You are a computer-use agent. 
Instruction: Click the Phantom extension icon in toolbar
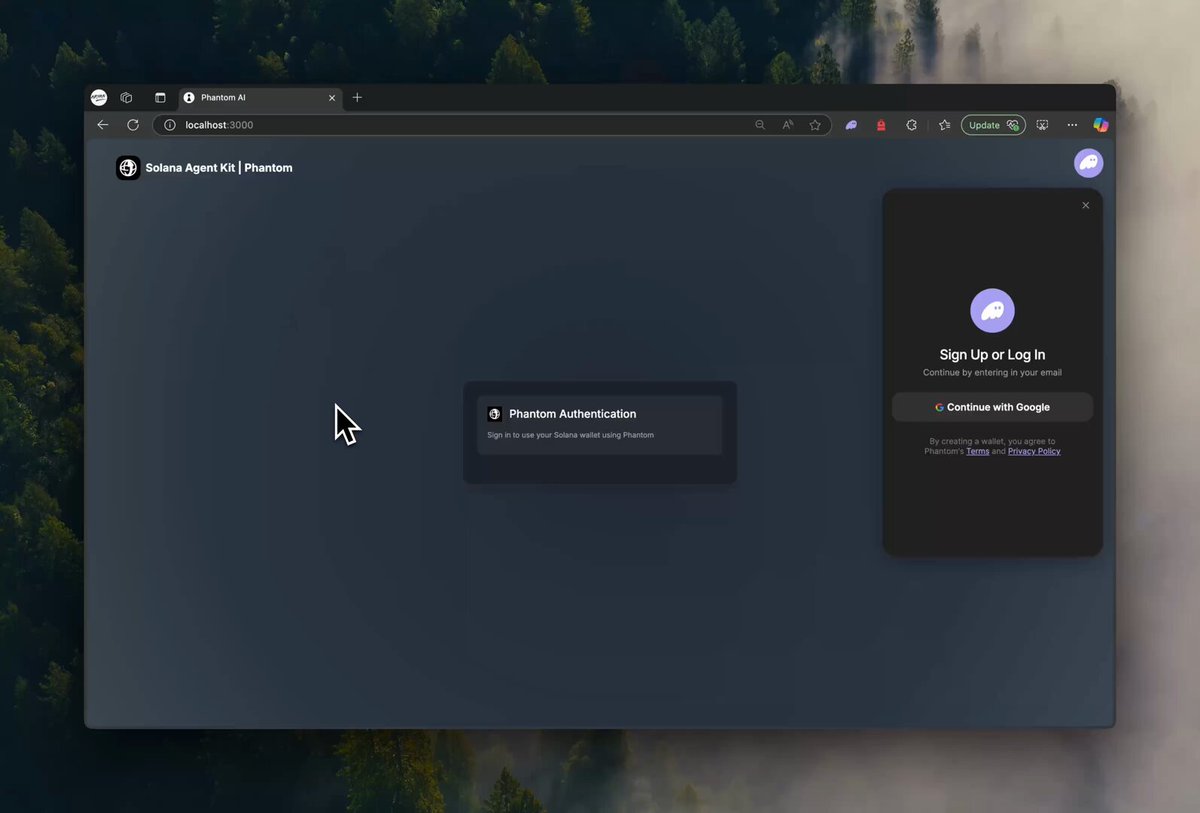(851, 125)
